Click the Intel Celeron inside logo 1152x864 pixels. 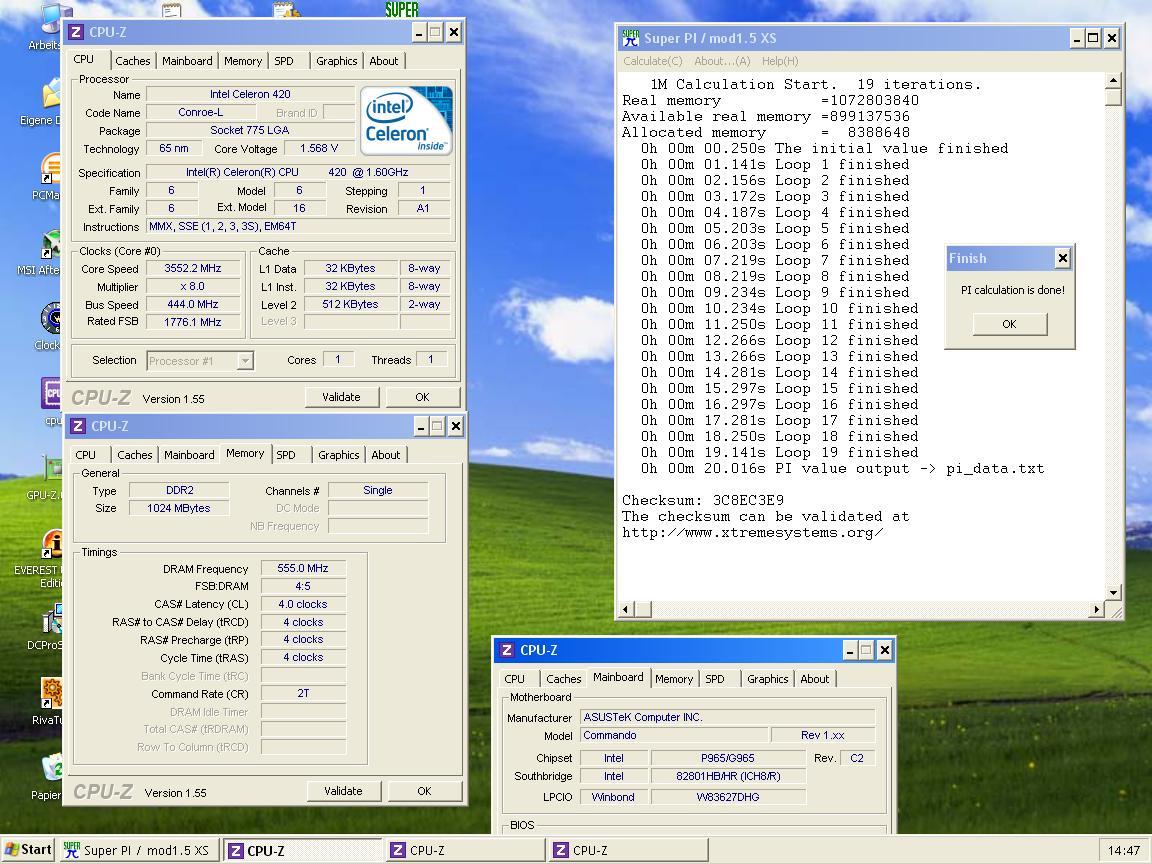(406, 120)
